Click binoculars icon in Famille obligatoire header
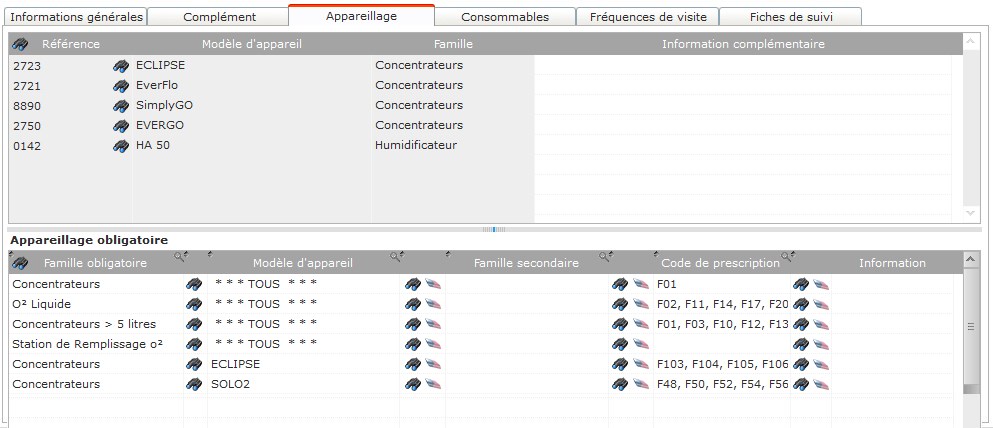Screen dimensions: 993x428 19,263
